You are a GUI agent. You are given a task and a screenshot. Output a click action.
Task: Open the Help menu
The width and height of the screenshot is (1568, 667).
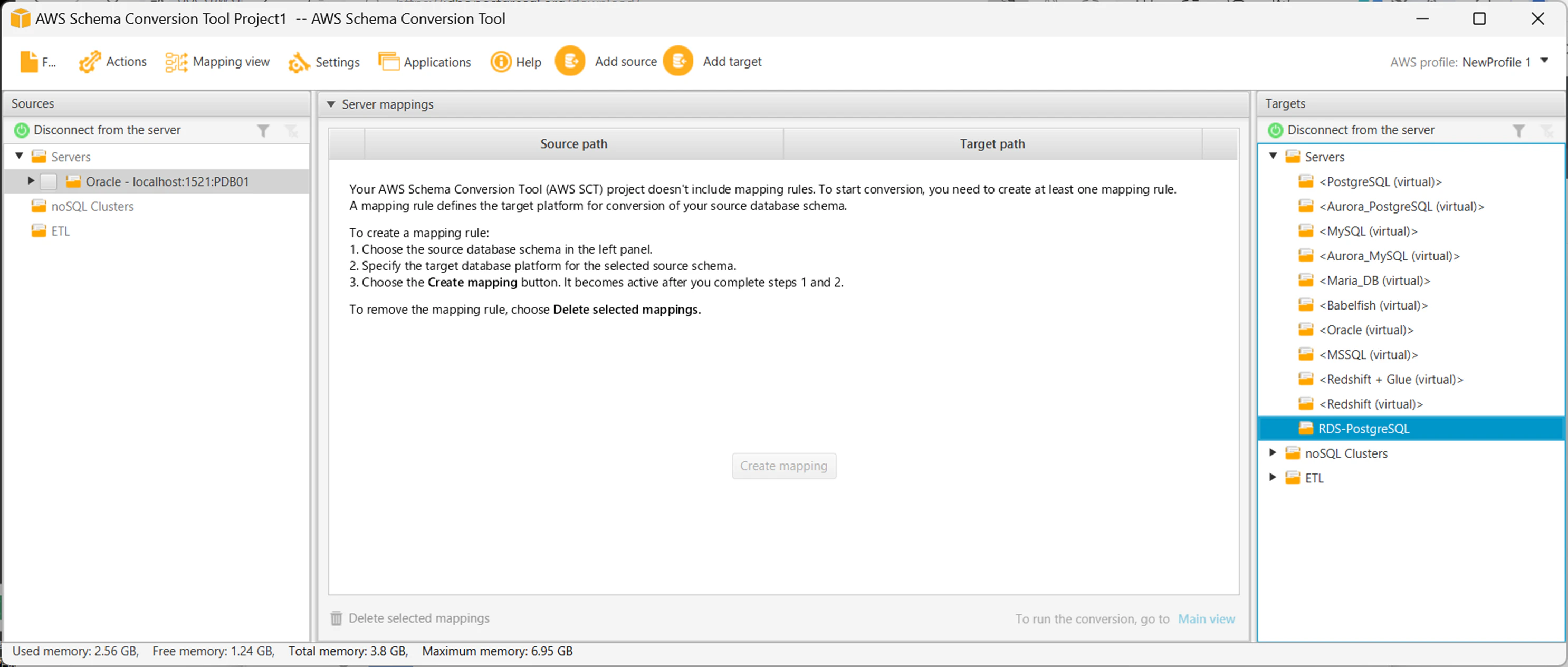pos(515,62)
